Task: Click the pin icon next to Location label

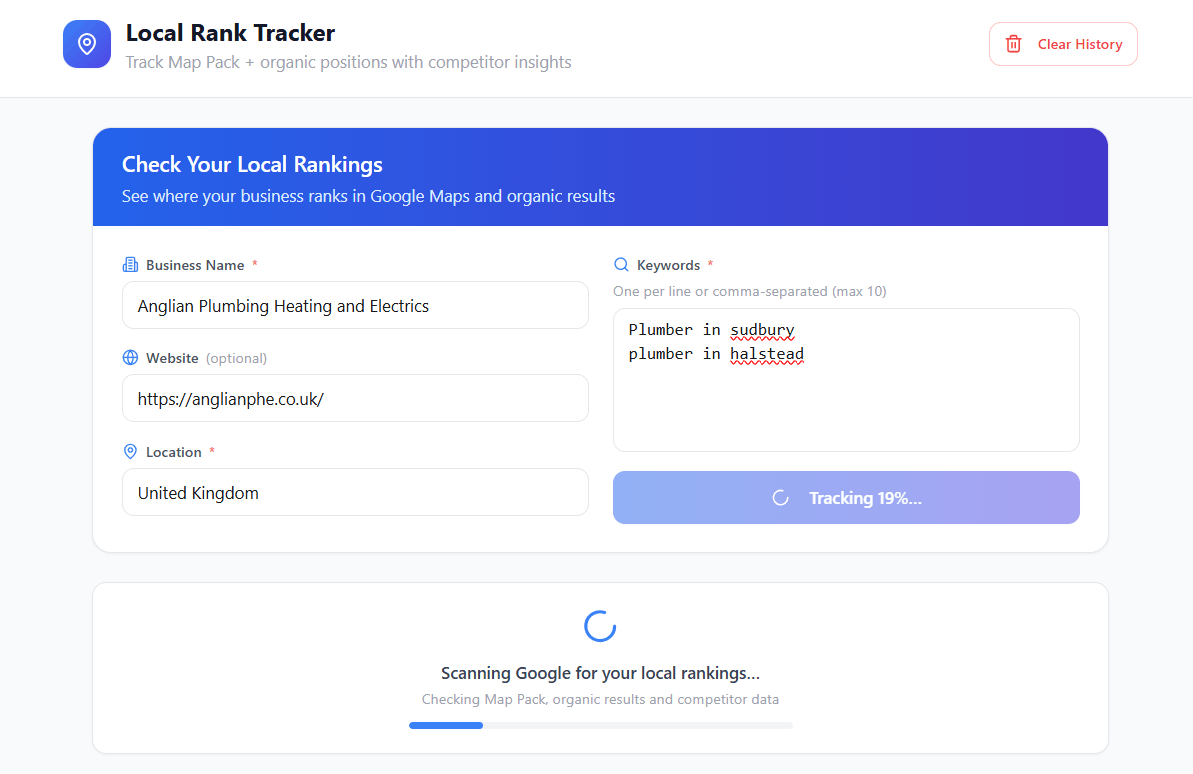Action: point(130,452)
